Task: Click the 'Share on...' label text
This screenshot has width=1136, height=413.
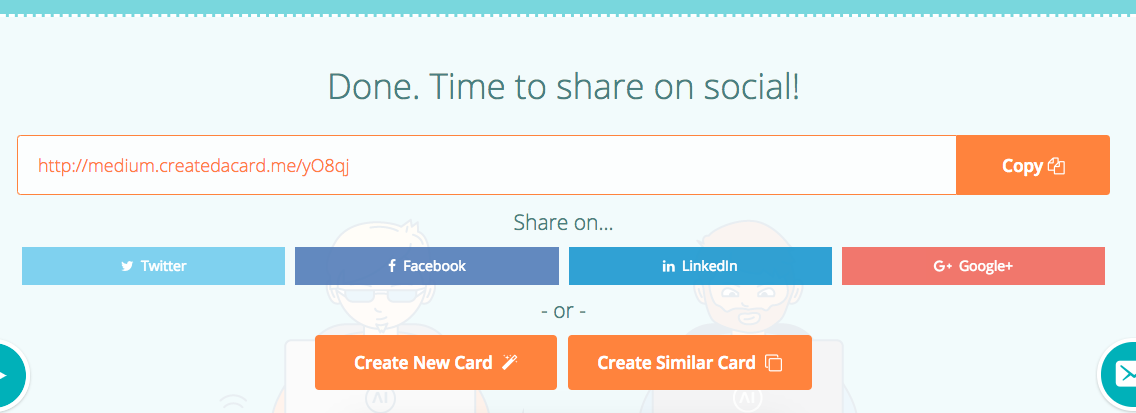Action: [563, 222]
